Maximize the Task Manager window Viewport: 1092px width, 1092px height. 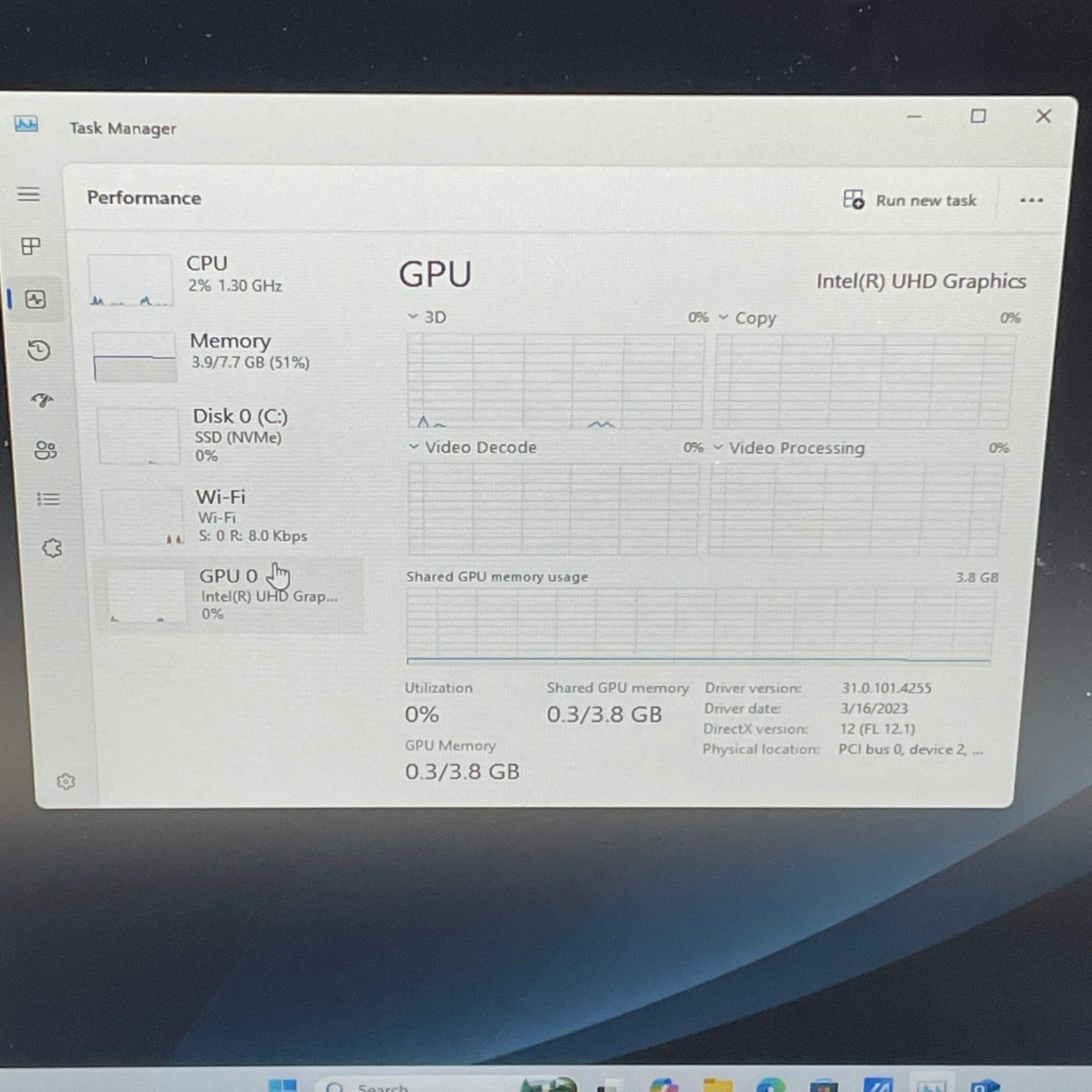pos(978,116)
